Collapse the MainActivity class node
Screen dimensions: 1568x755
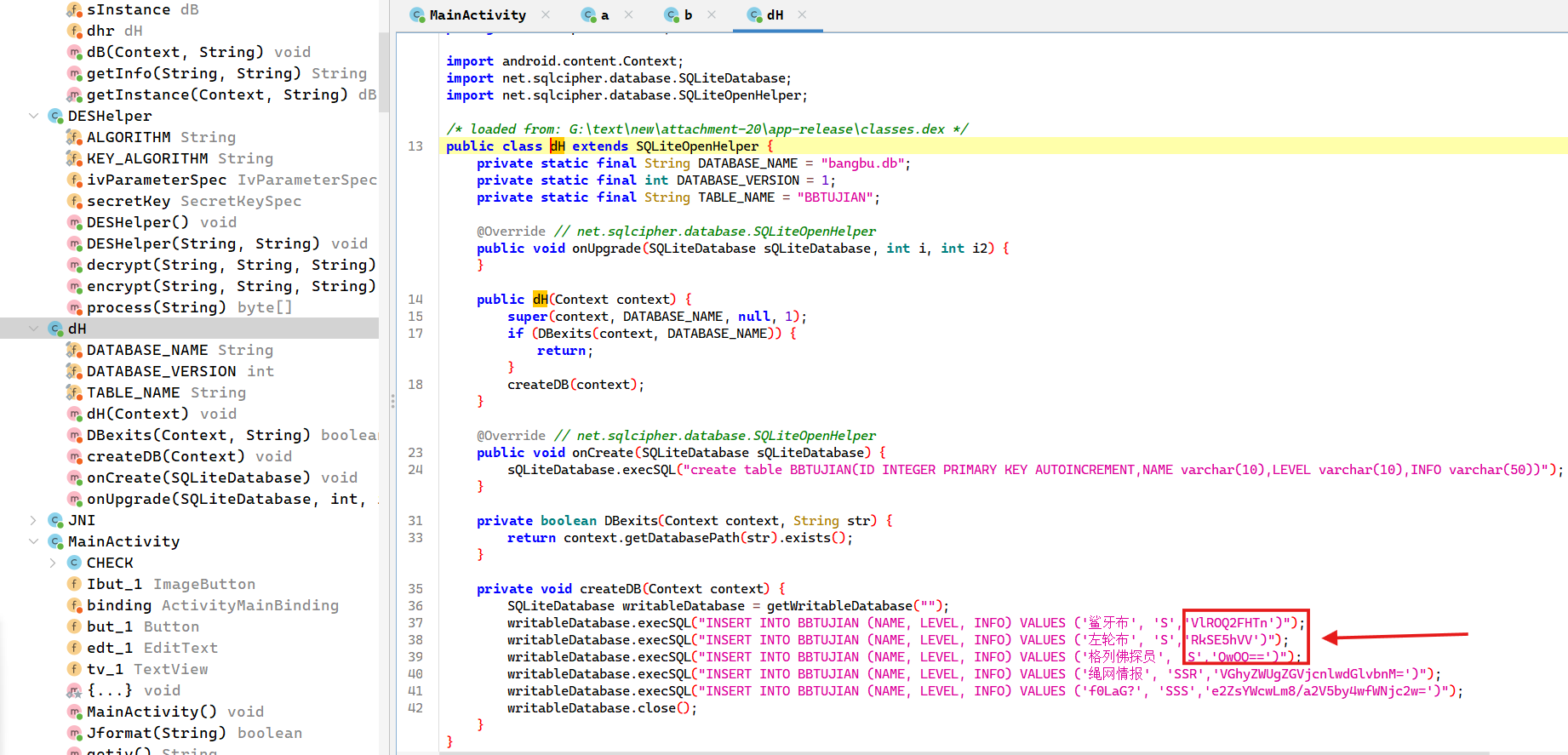(33, 541)
